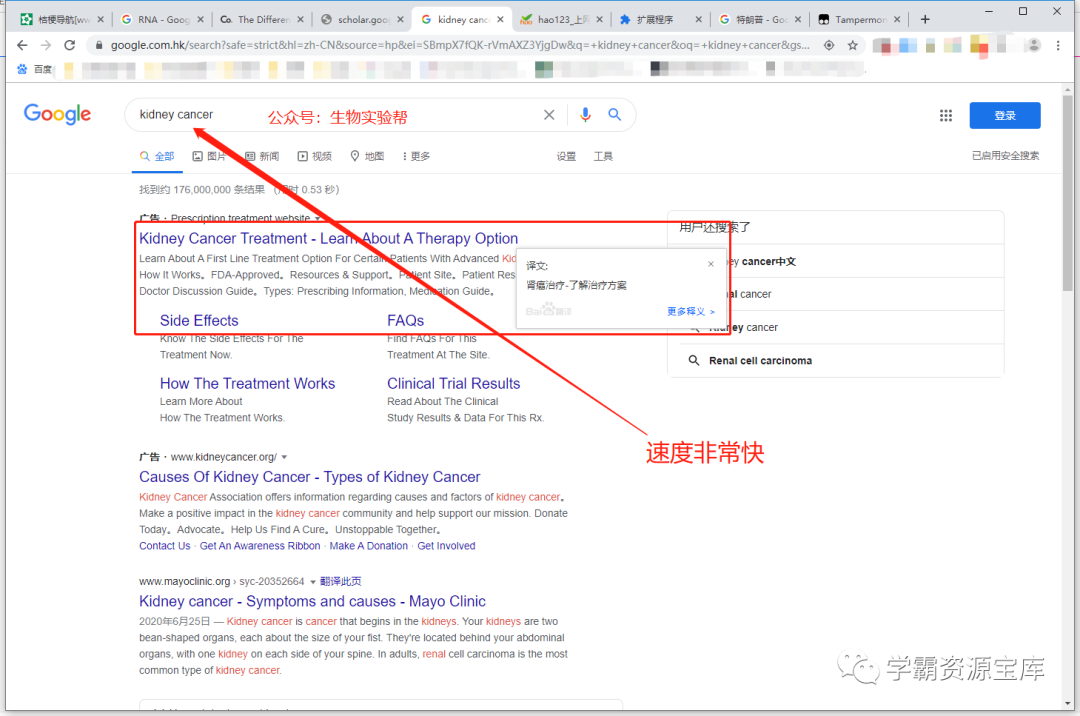Click 更多释义 in translation popup
The image size is (1080, 716).
(x=690, y=312)
